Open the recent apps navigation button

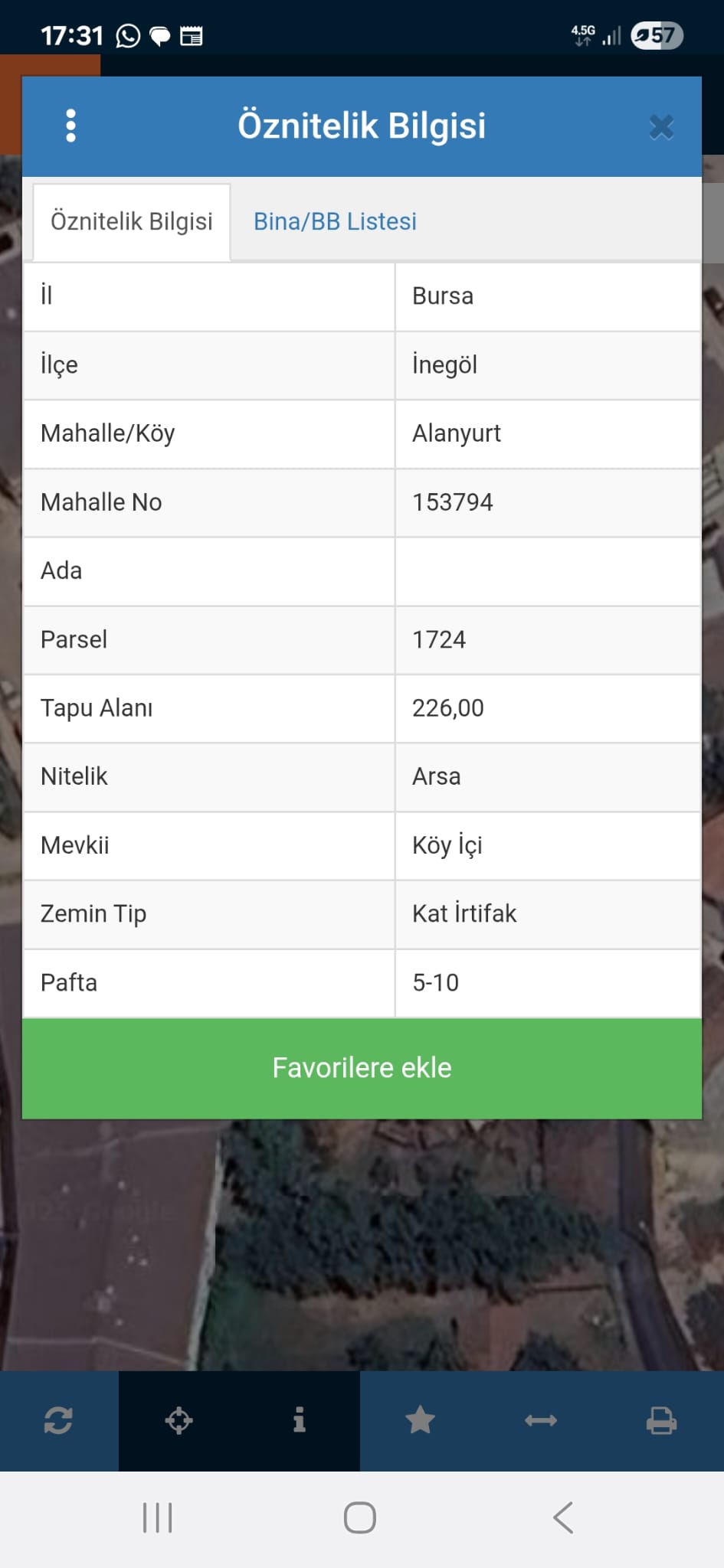pyautogui.click(x=158, y=1517)
